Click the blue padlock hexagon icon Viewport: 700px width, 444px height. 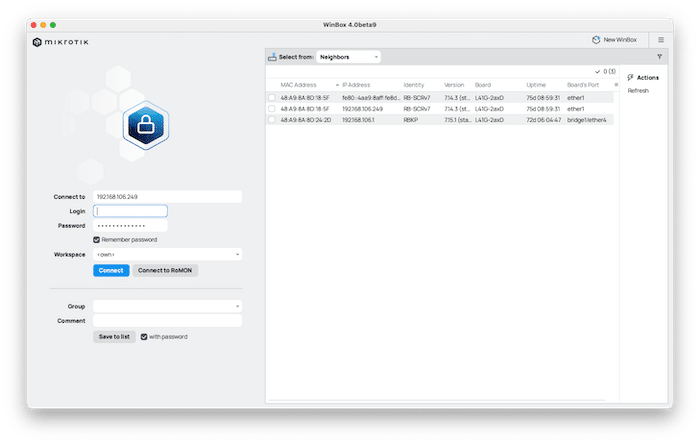click(x=146, y=125)
